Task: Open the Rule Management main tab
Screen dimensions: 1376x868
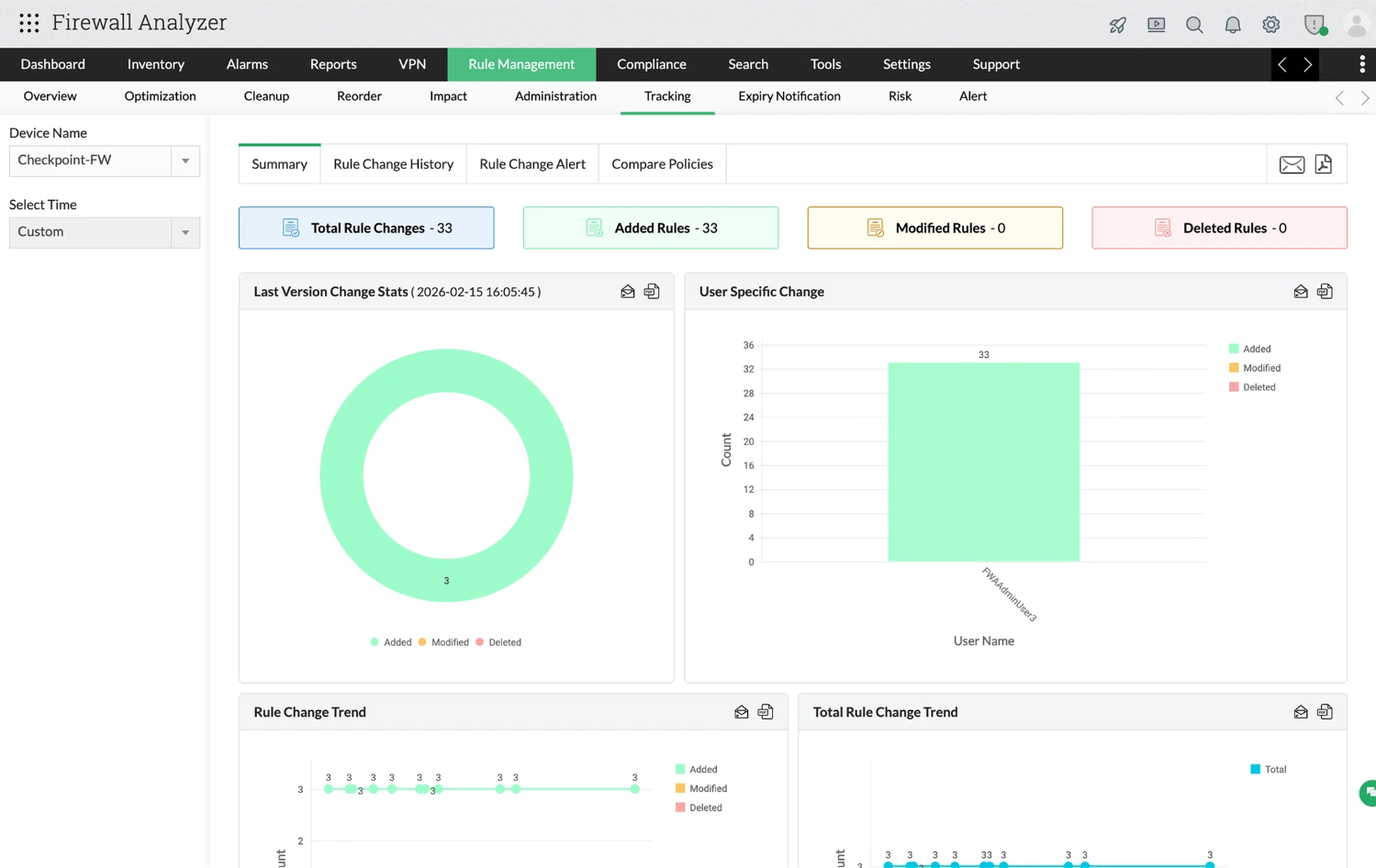Action: click(521, 64)
